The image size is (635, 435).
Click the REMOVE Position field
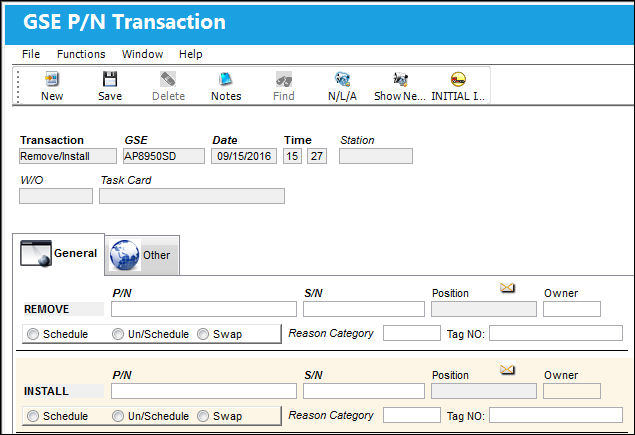484,309
